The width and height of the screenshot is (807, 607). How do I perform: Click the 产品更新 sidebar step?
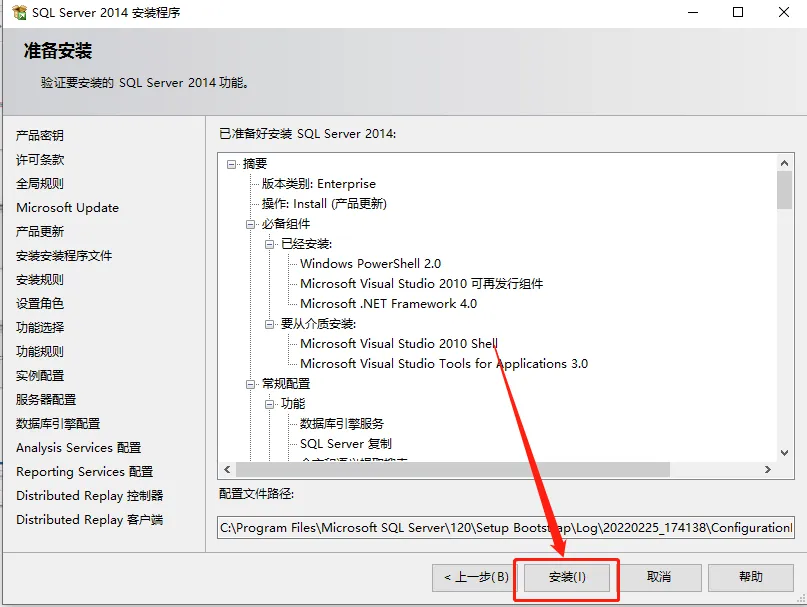[40, 232]
